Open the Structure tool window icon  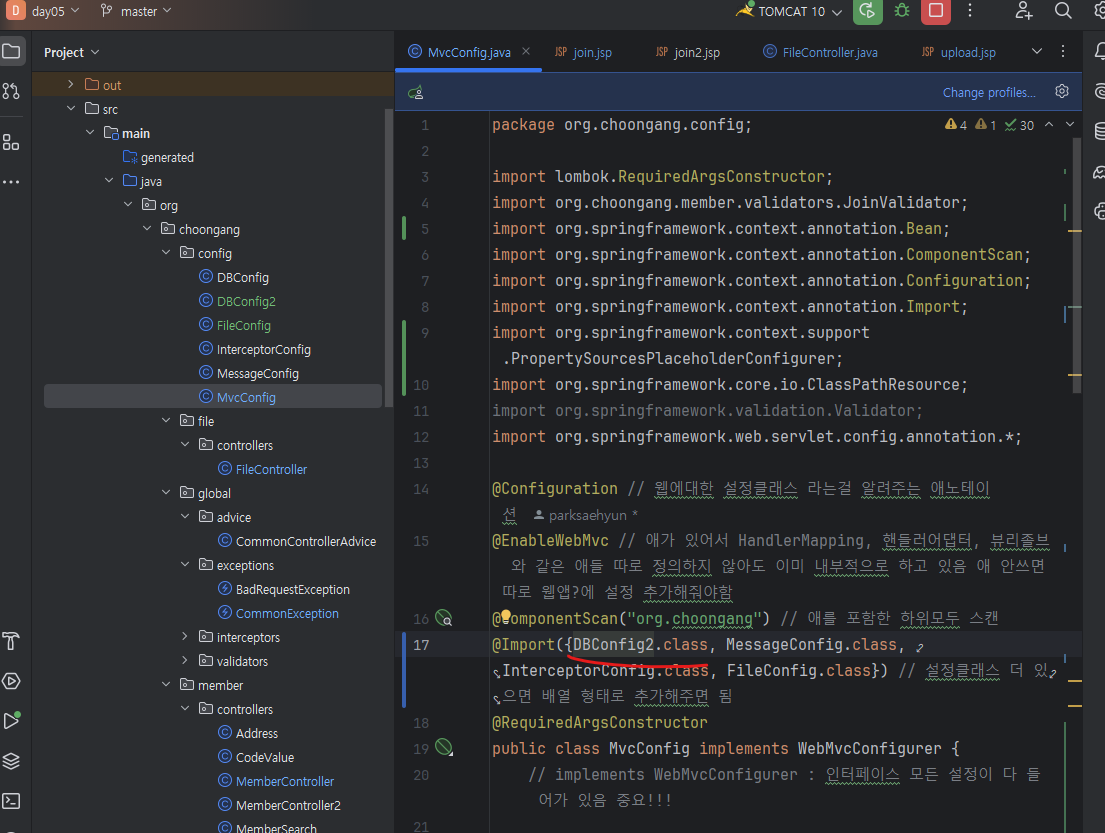11,142
